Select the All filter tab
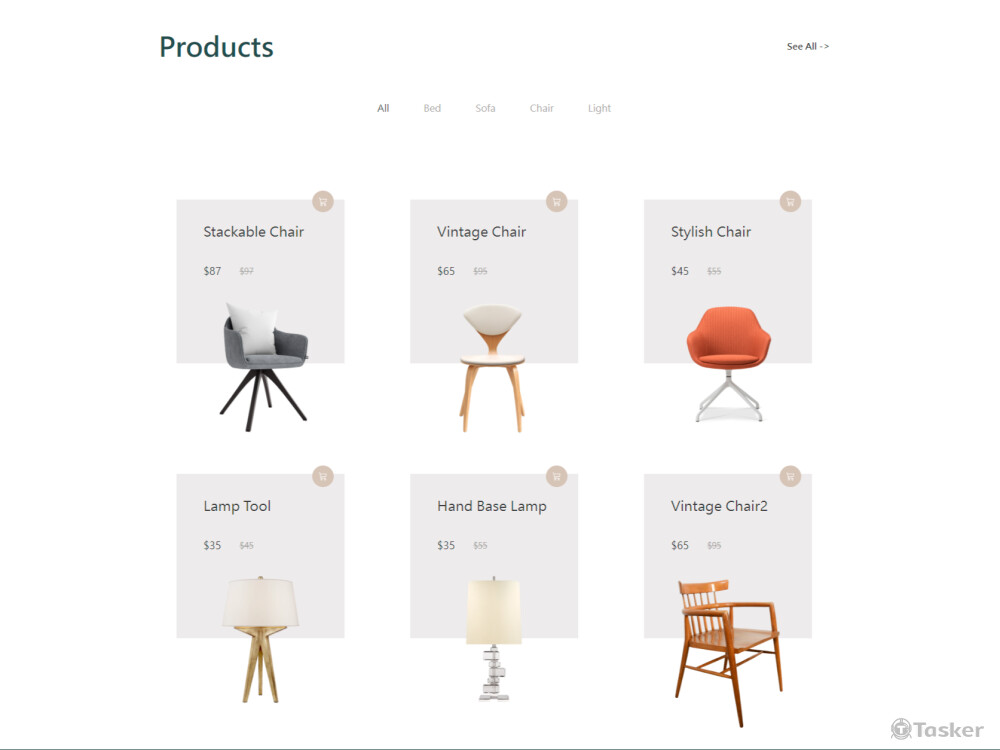 (x=383, y=108)
